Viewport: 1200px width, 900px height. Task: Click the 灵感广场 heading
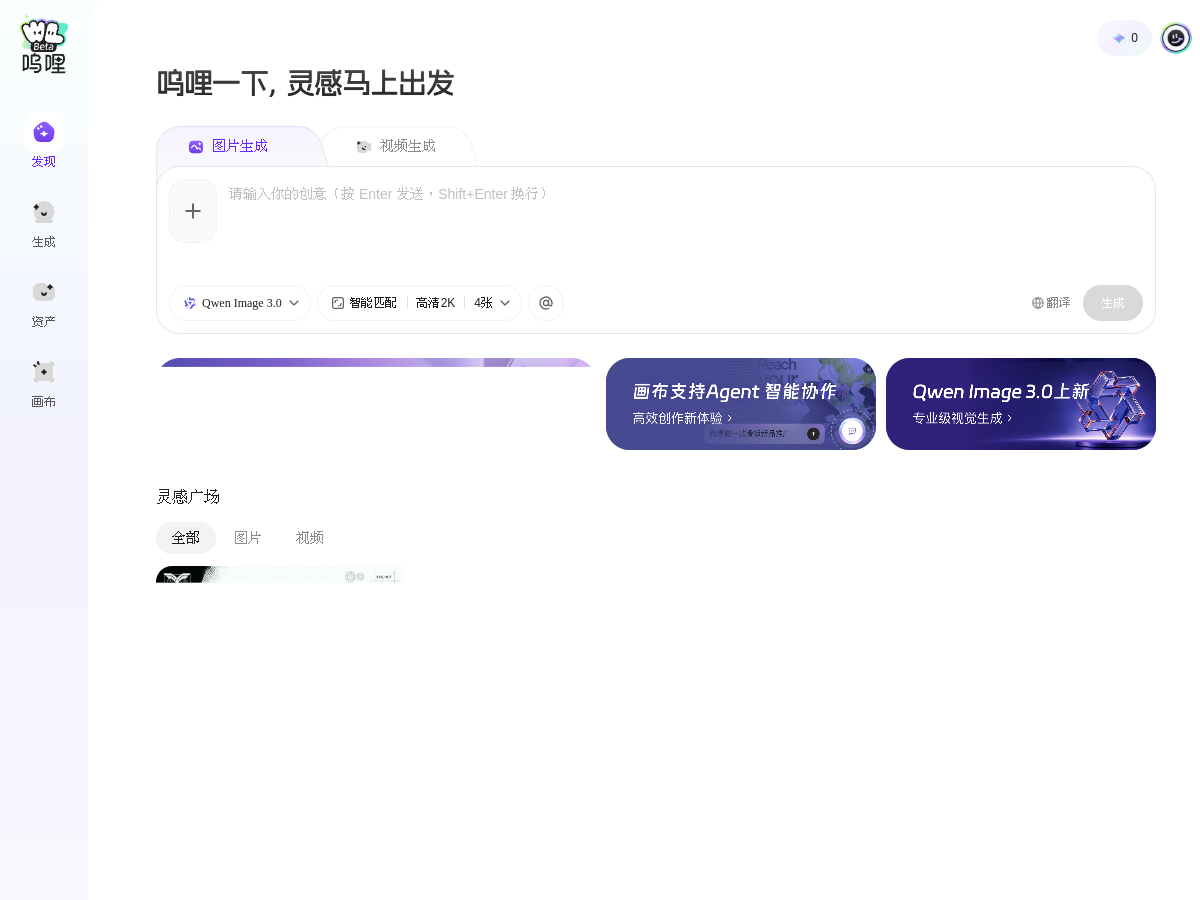coord(188,497)
